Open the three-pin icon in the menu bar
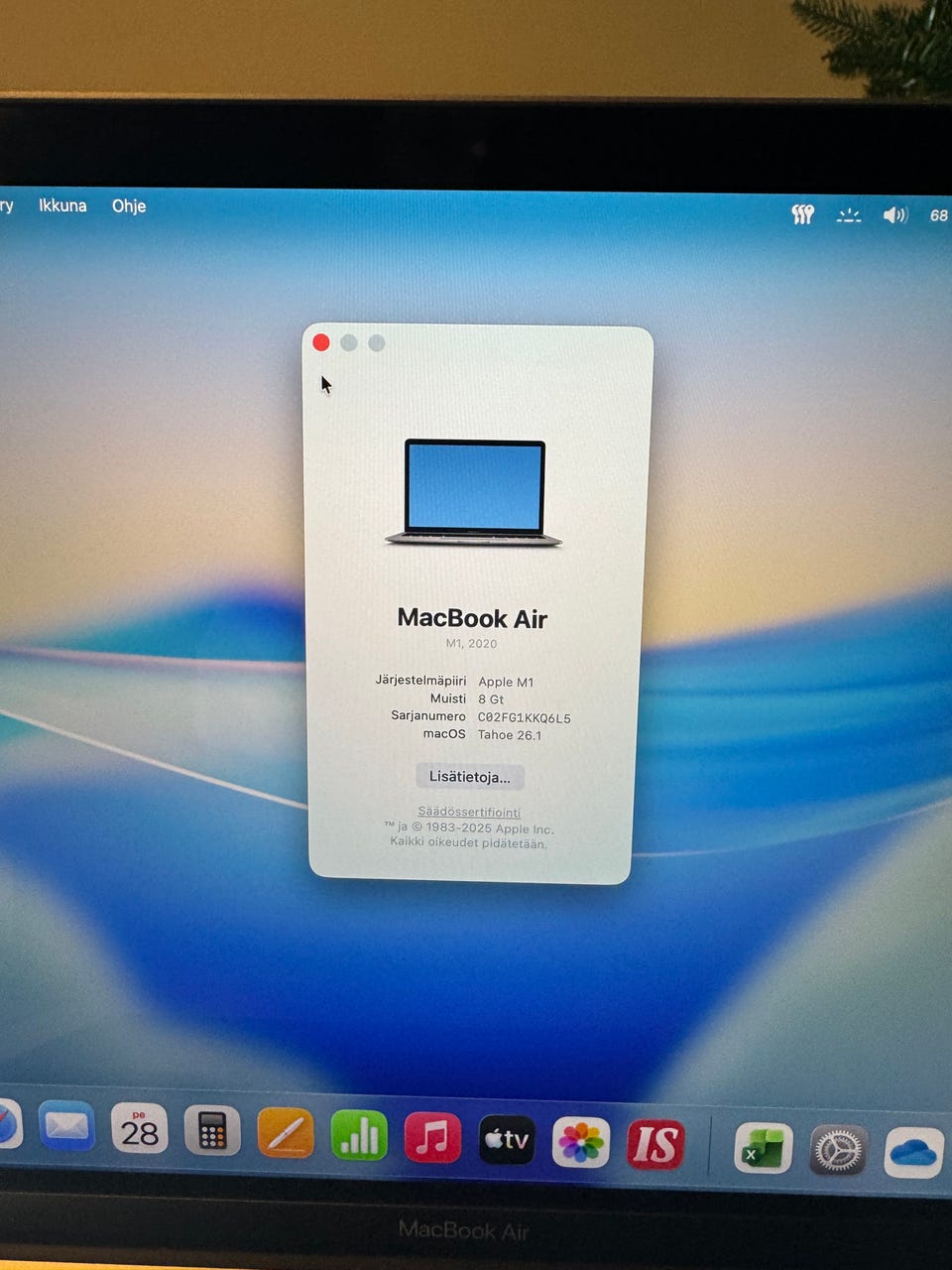Screen dimensions: 952x1270 [x=803, y=214]
